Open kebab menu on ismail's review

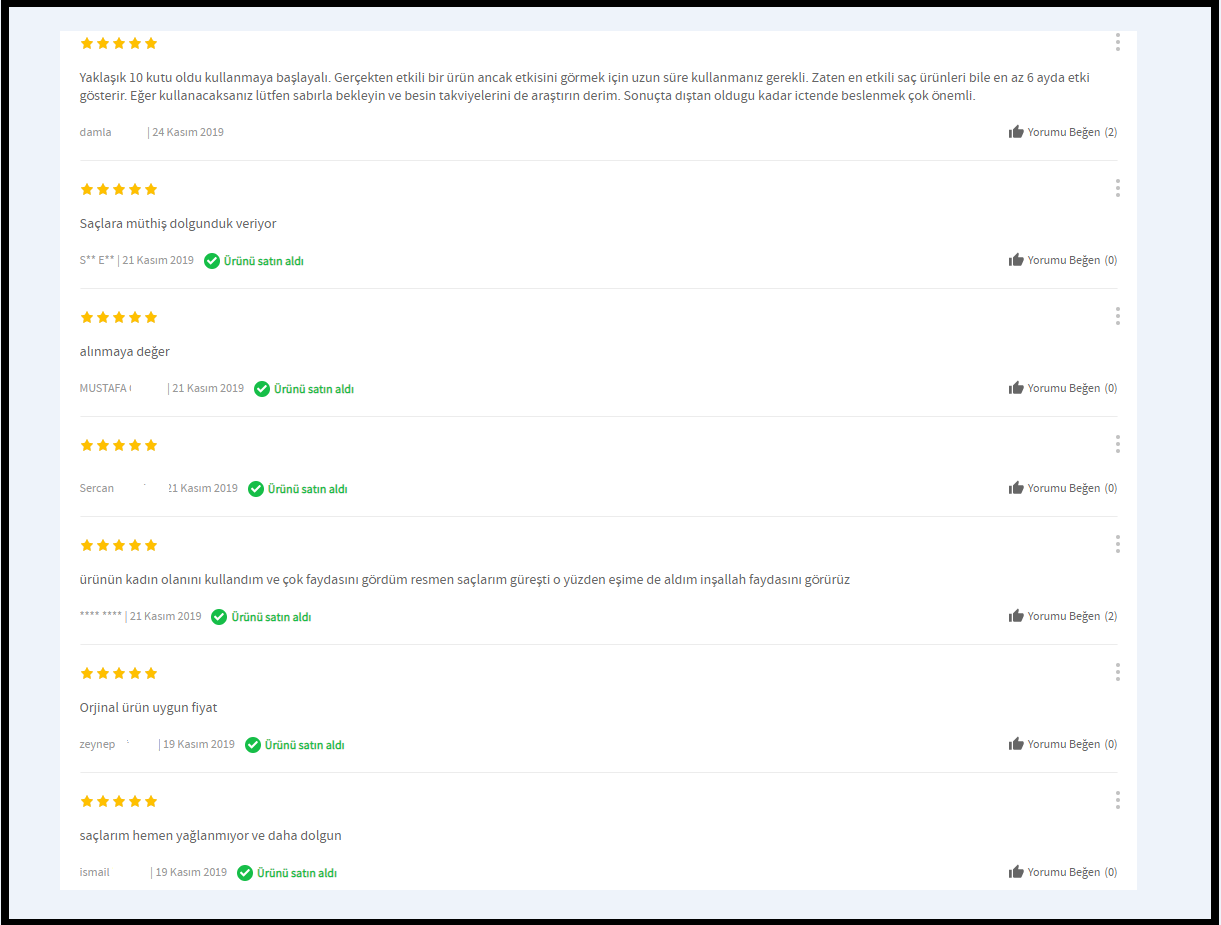1117,800
